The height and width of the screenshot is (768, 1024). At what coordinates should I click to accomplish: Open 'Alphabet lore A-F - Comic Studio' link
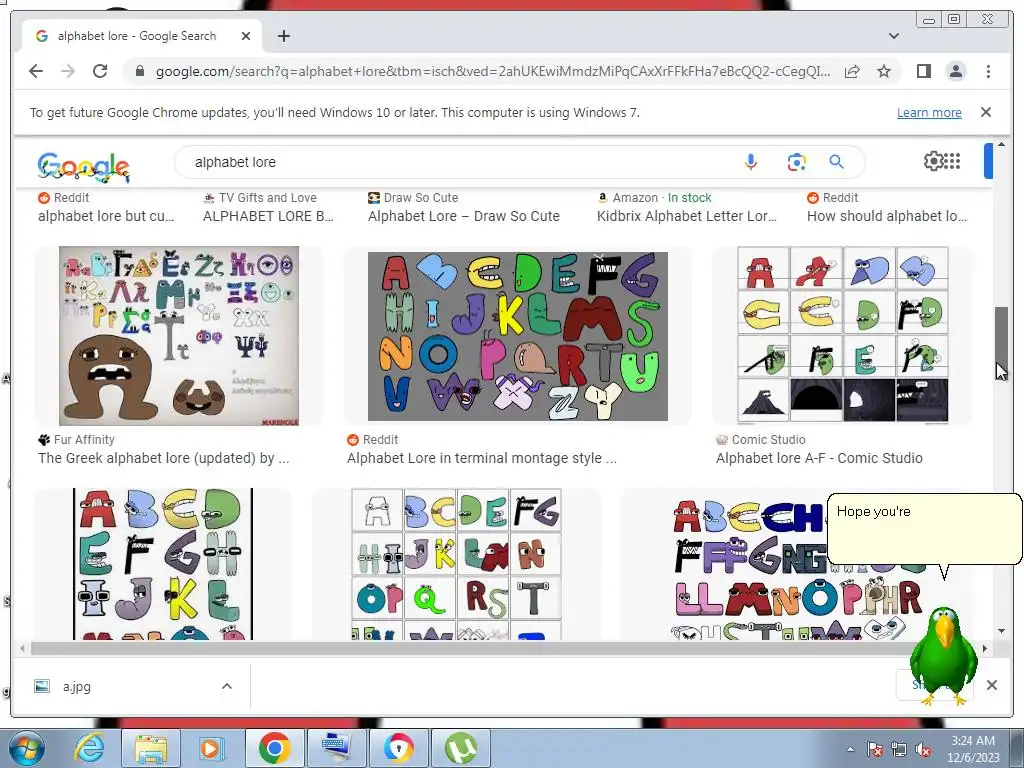(x=819, y=458)
